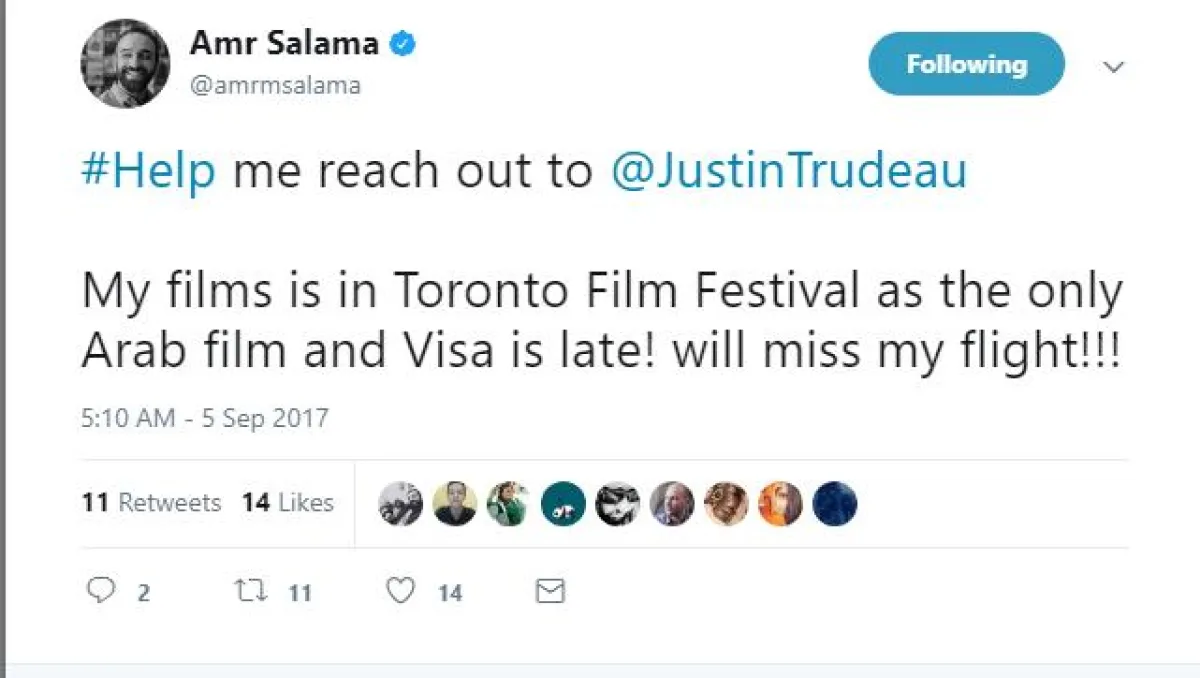The width and height of the screenshot is (1200, 678).
Task: View the list of 11 Retweets
Action: [x=152, y=503]
